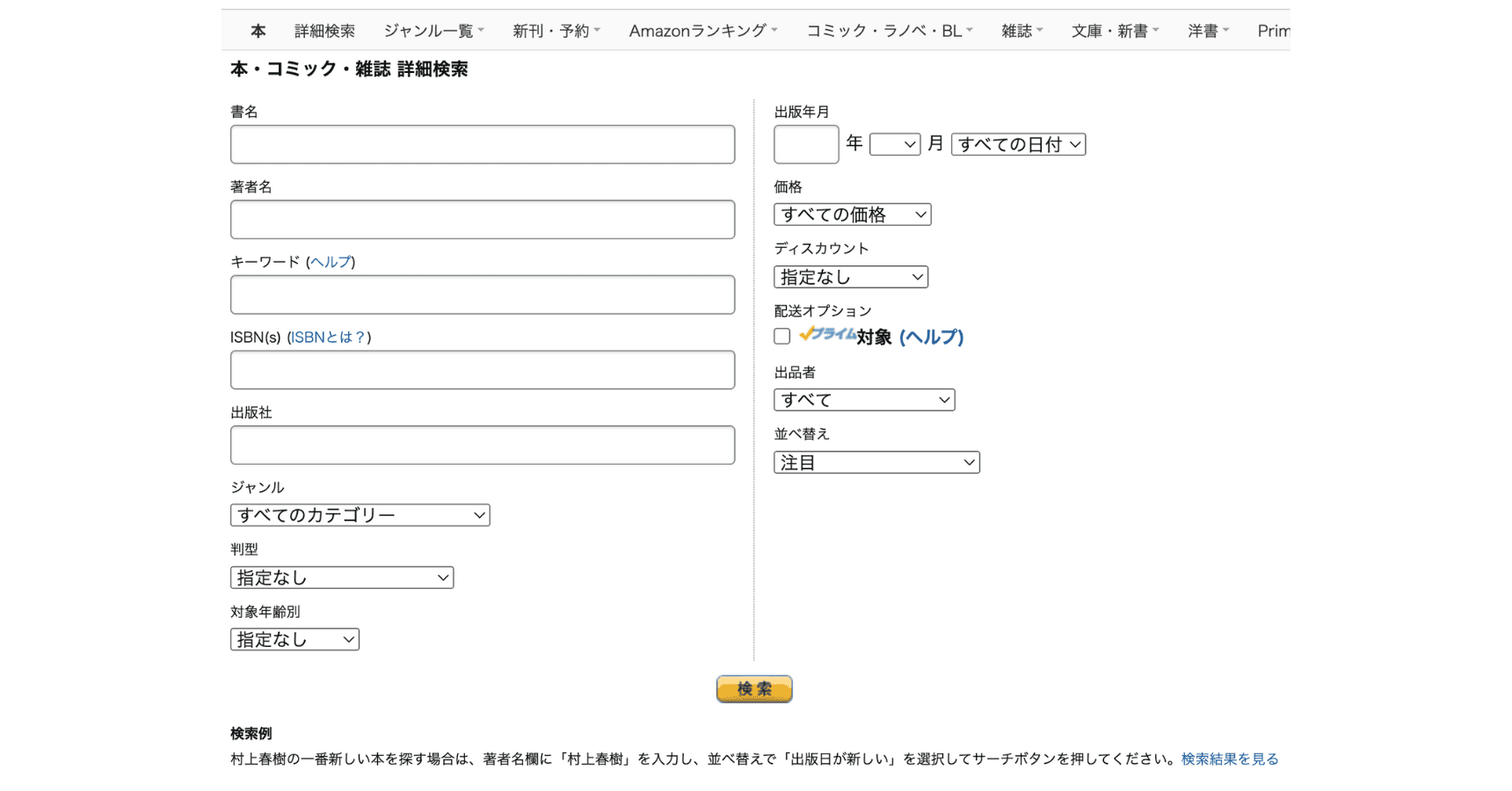Open the すべての価格 price dropdown
1512x791 pixels.
coord(851,214)
